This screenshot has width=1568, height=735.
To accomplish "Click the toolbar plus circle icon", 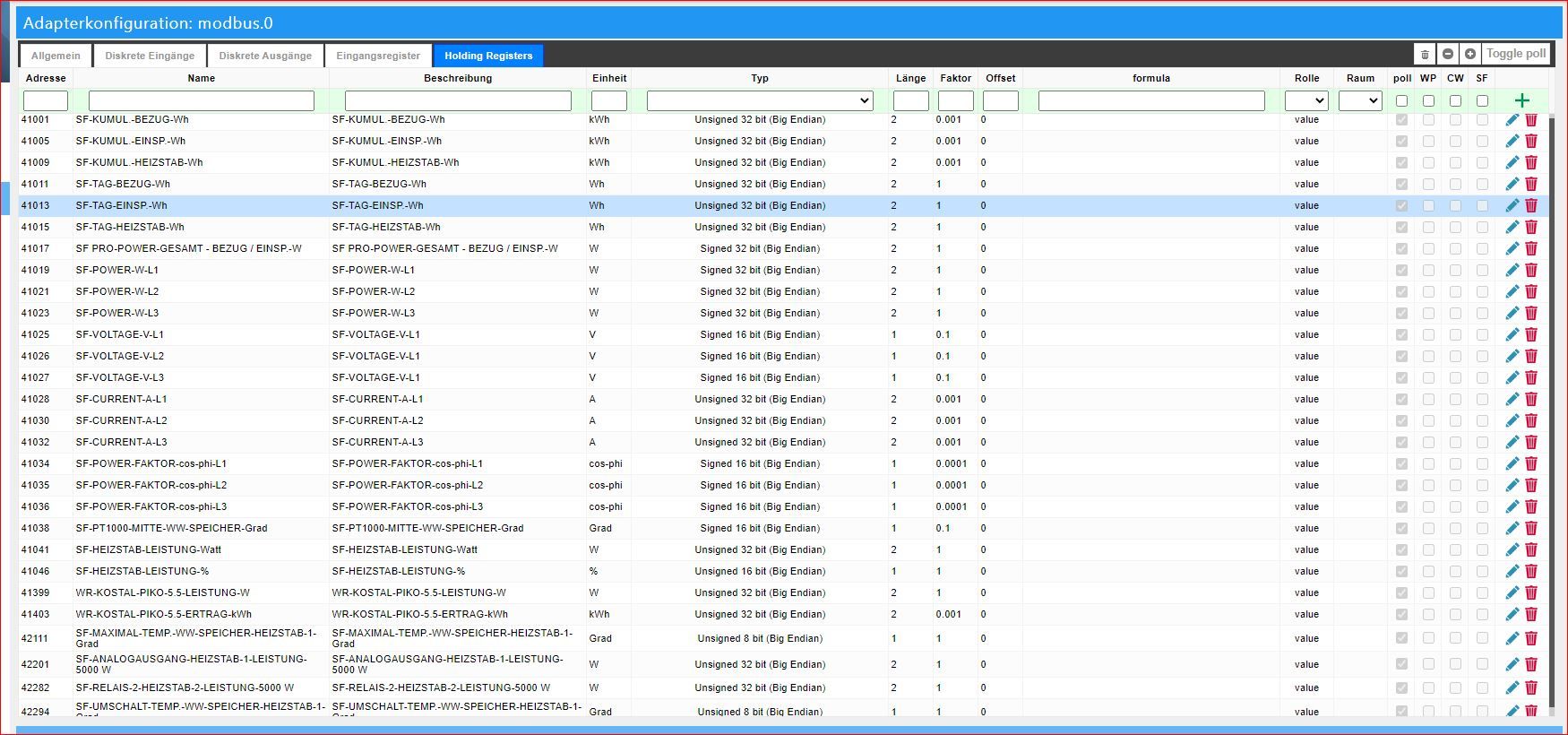I will click(1470, 55).
